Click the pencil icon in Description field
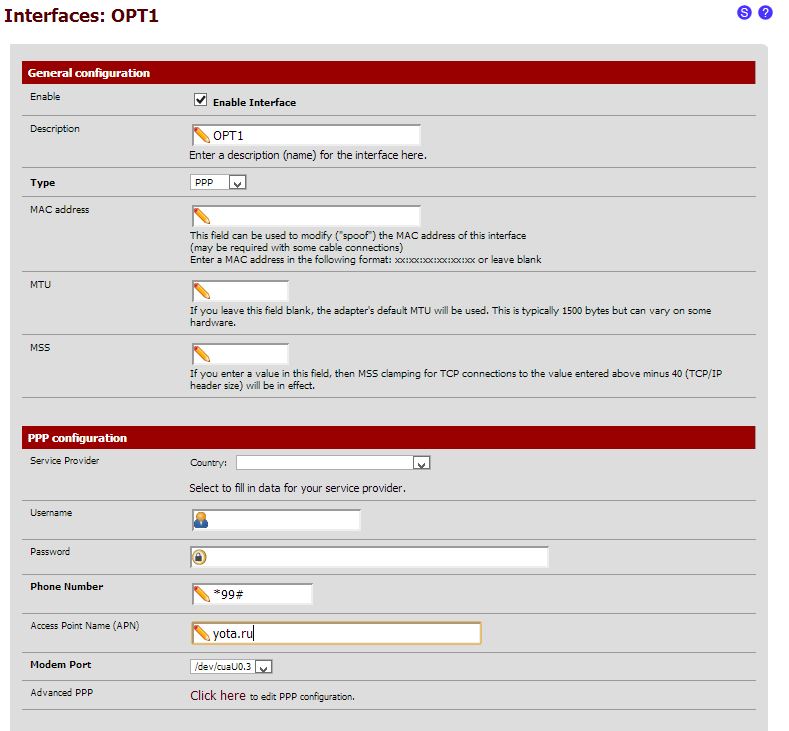Viewport: 789px width, 731px height. click(x=201, y=135)
